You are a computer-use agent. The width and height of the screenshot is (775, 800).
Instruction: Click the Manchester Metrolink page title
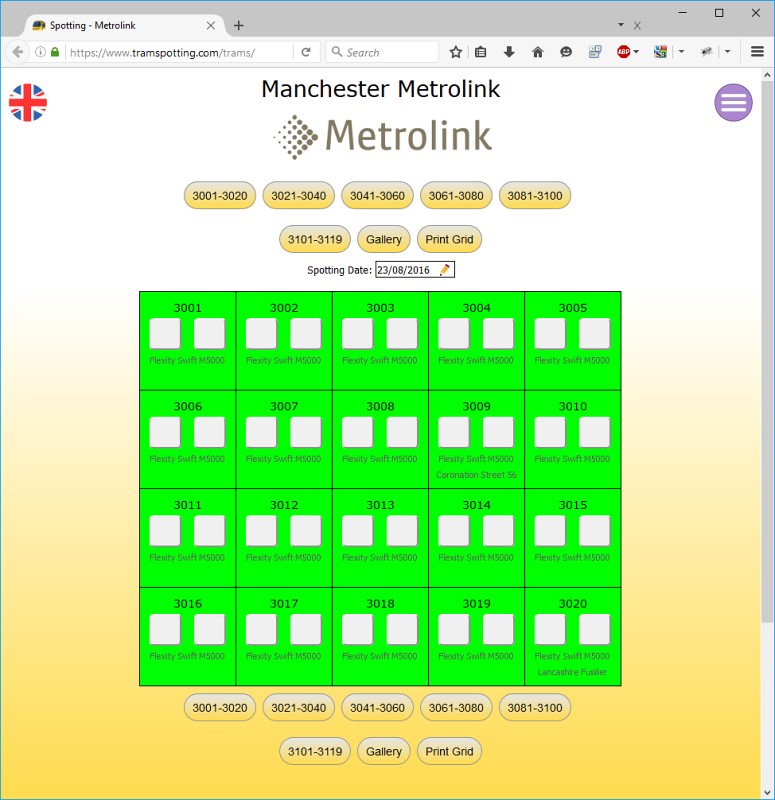tap(381, 89)
